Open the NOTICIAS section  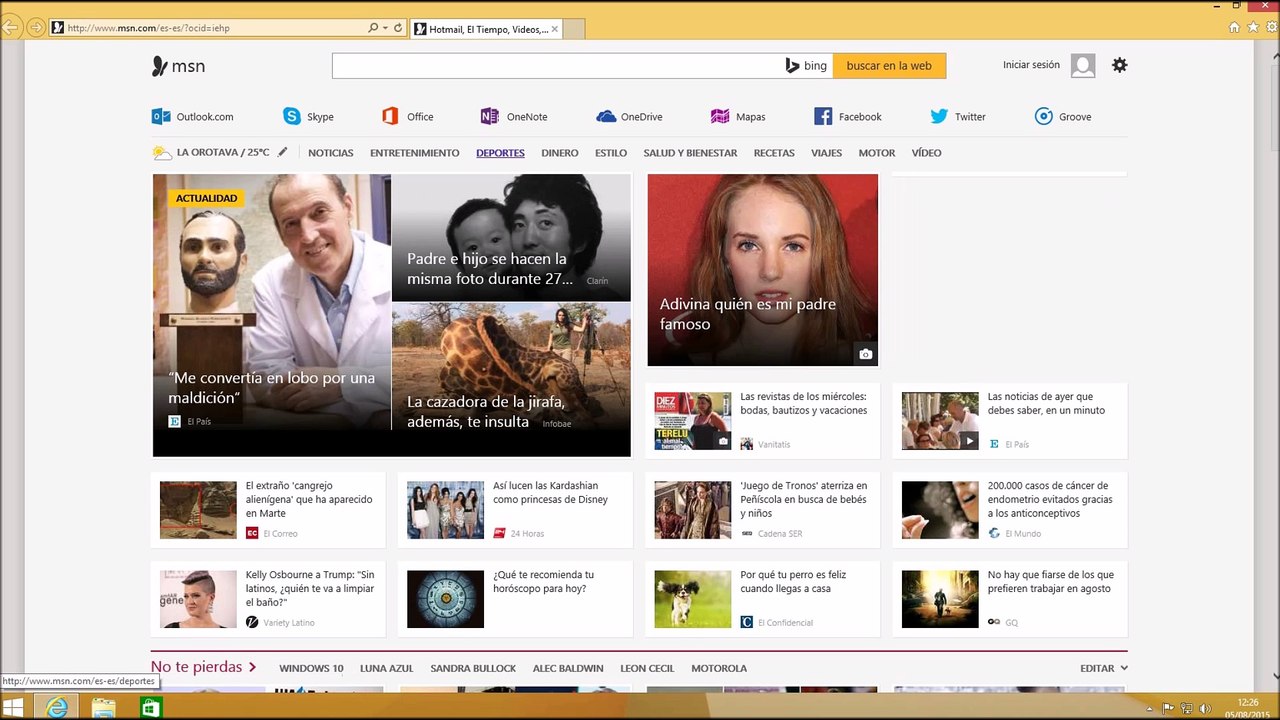click(x=331, y=153)
